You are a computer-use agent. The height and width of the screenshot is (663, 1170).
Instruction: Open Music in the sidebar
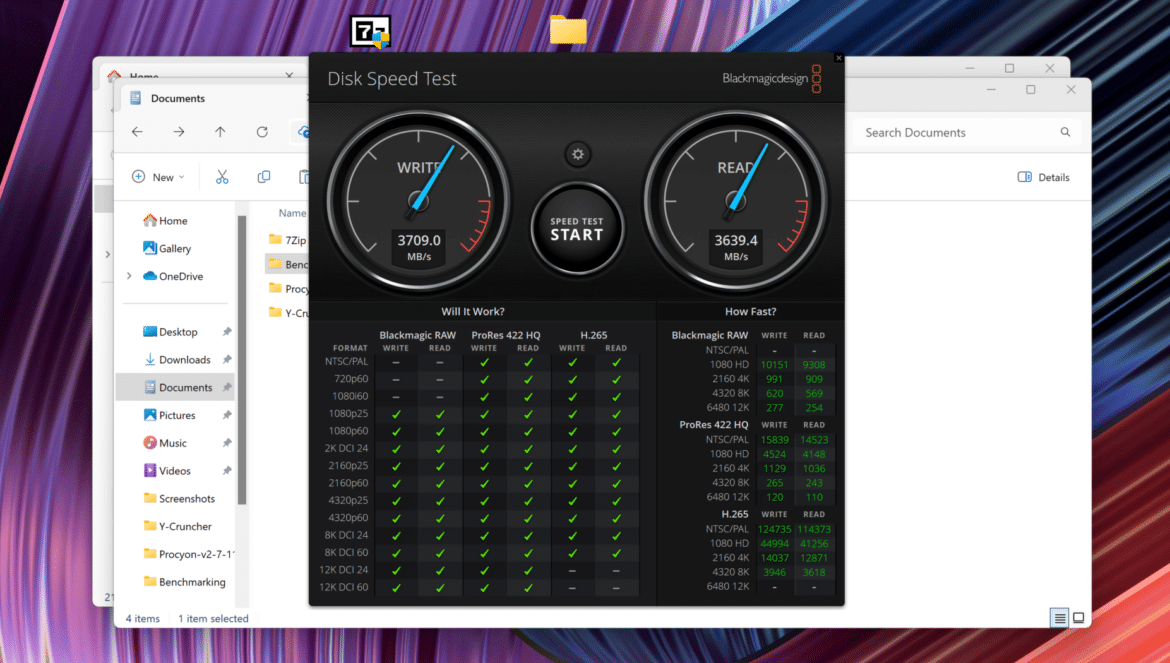click(x=165, y=443)
